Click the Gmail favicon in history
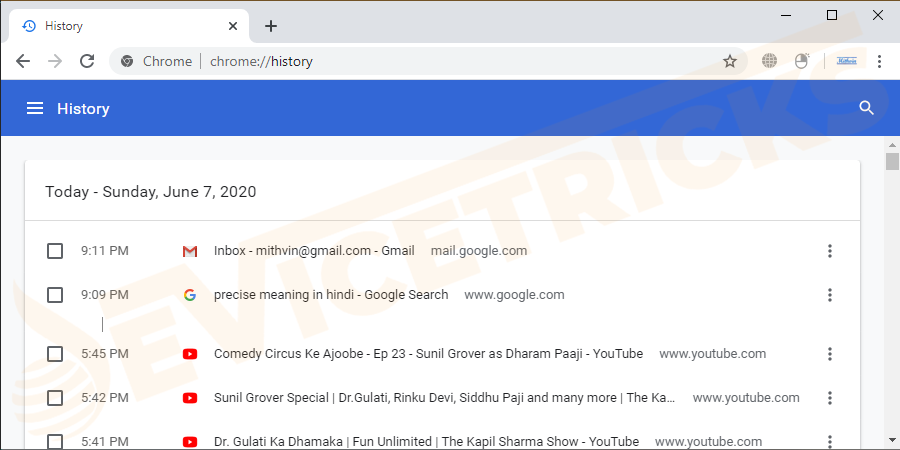This screenshot has width=900, height=450. coord(189,251)
